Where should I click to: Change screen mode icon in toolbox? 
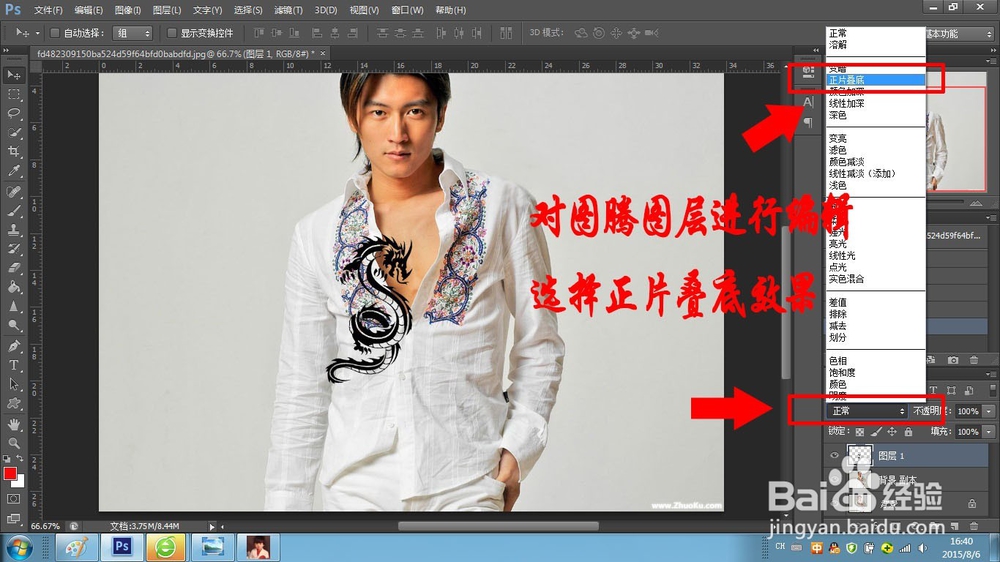(x=13, y=518)
